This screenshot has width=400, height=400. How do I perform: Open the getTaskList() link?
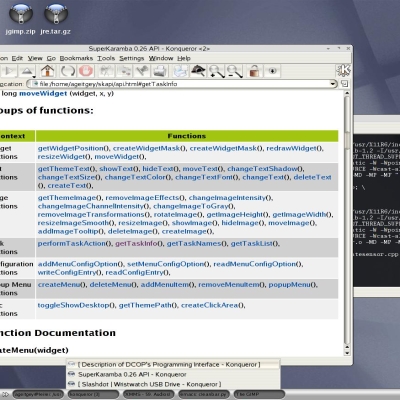coord(255,244)
